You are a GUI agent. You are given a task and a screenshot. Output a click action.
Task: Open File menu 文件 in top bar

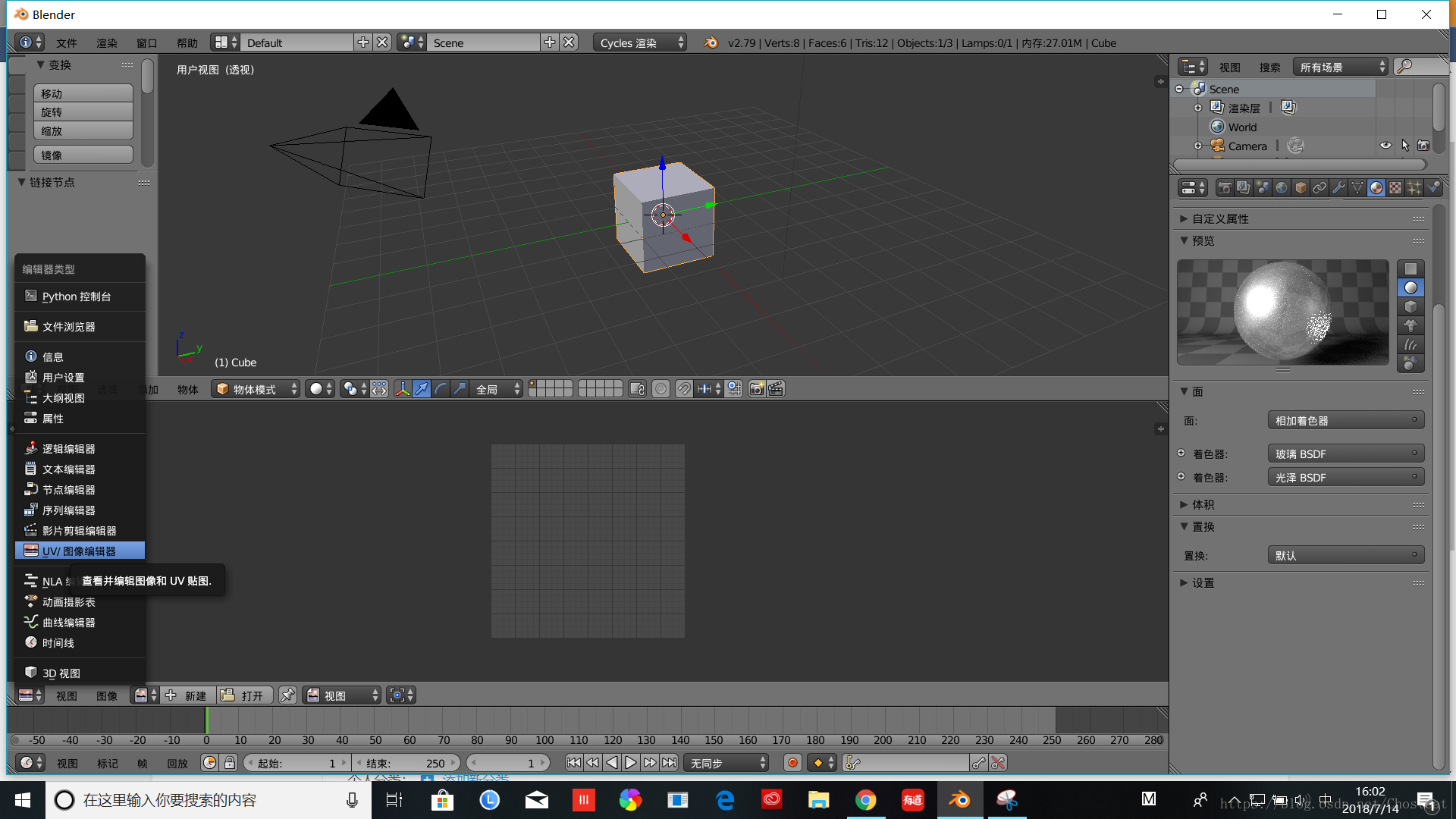[x=67, y=43]
